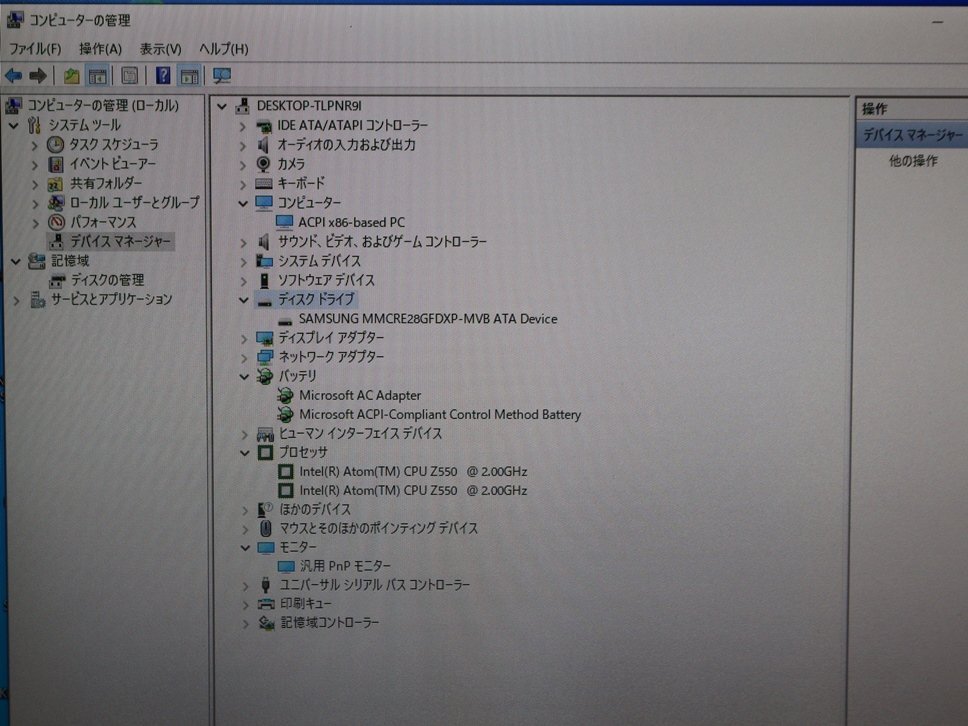Image resolution: width=968 pixels, height=726 pixels.
Task: Click the イベント ビューアー icon
Action: click(x=56, y=164)
